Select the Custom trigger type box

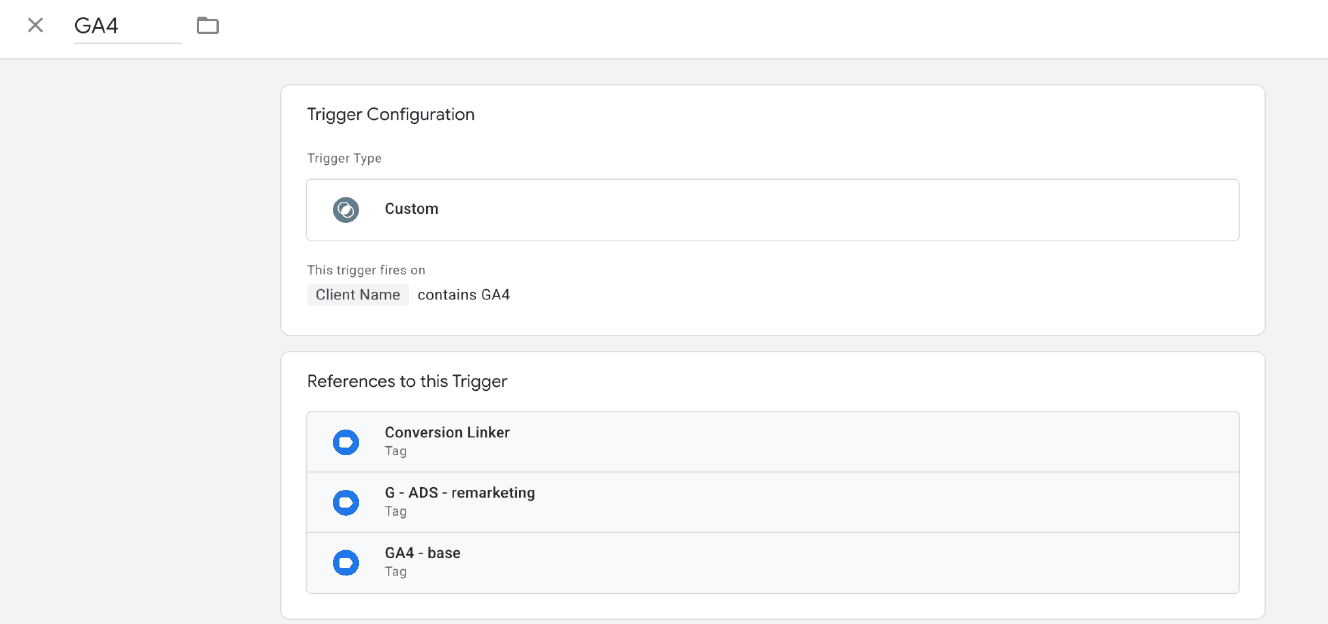(773, 210)
